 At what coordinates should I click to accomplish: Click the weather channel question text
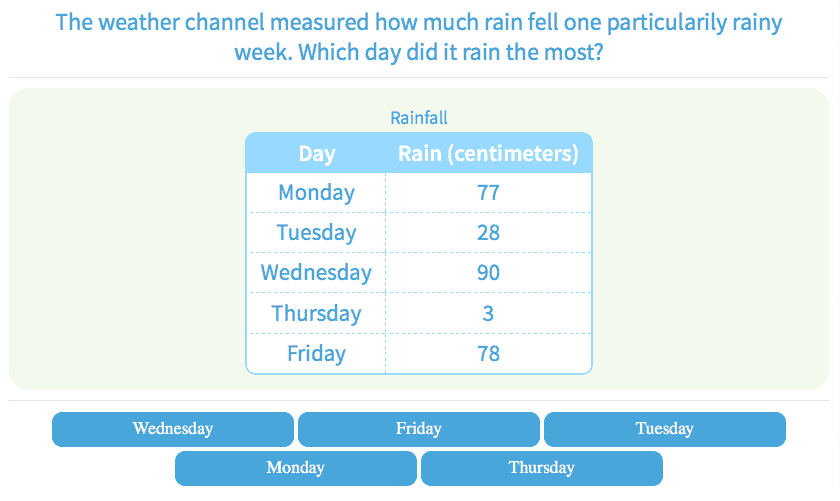418,36
